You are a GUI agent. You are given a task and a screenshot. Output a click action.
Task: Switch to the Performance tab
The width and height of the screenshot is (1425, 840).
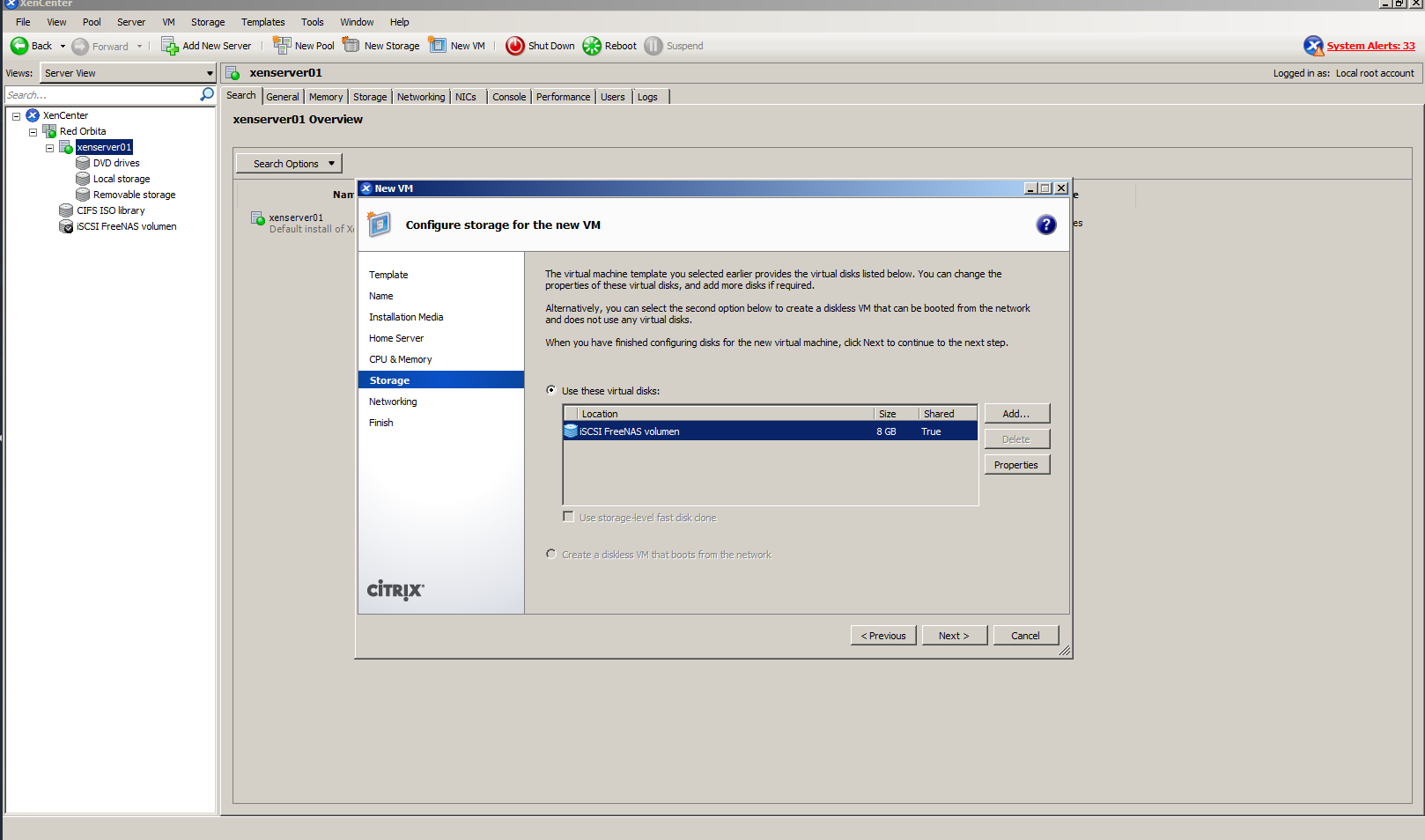[563, 97]
